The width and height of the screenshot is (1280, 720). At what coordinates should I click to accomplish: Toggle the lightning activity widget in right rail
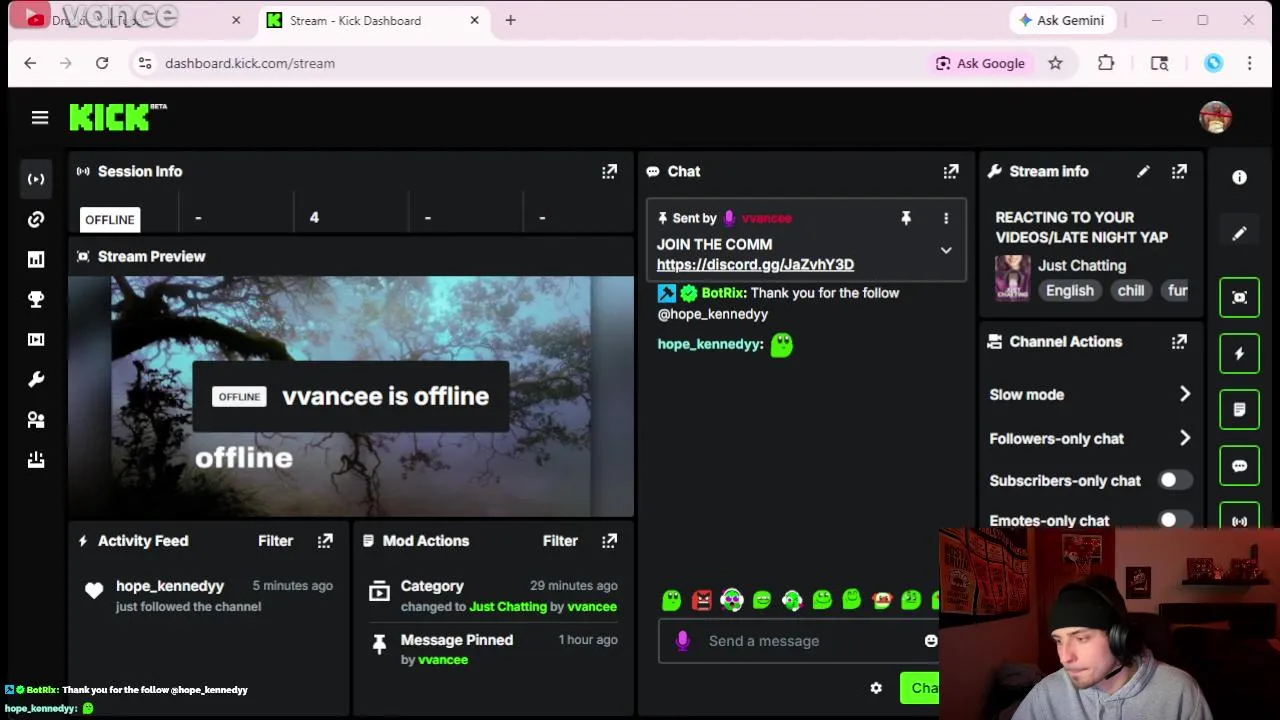click(1239, 353)
